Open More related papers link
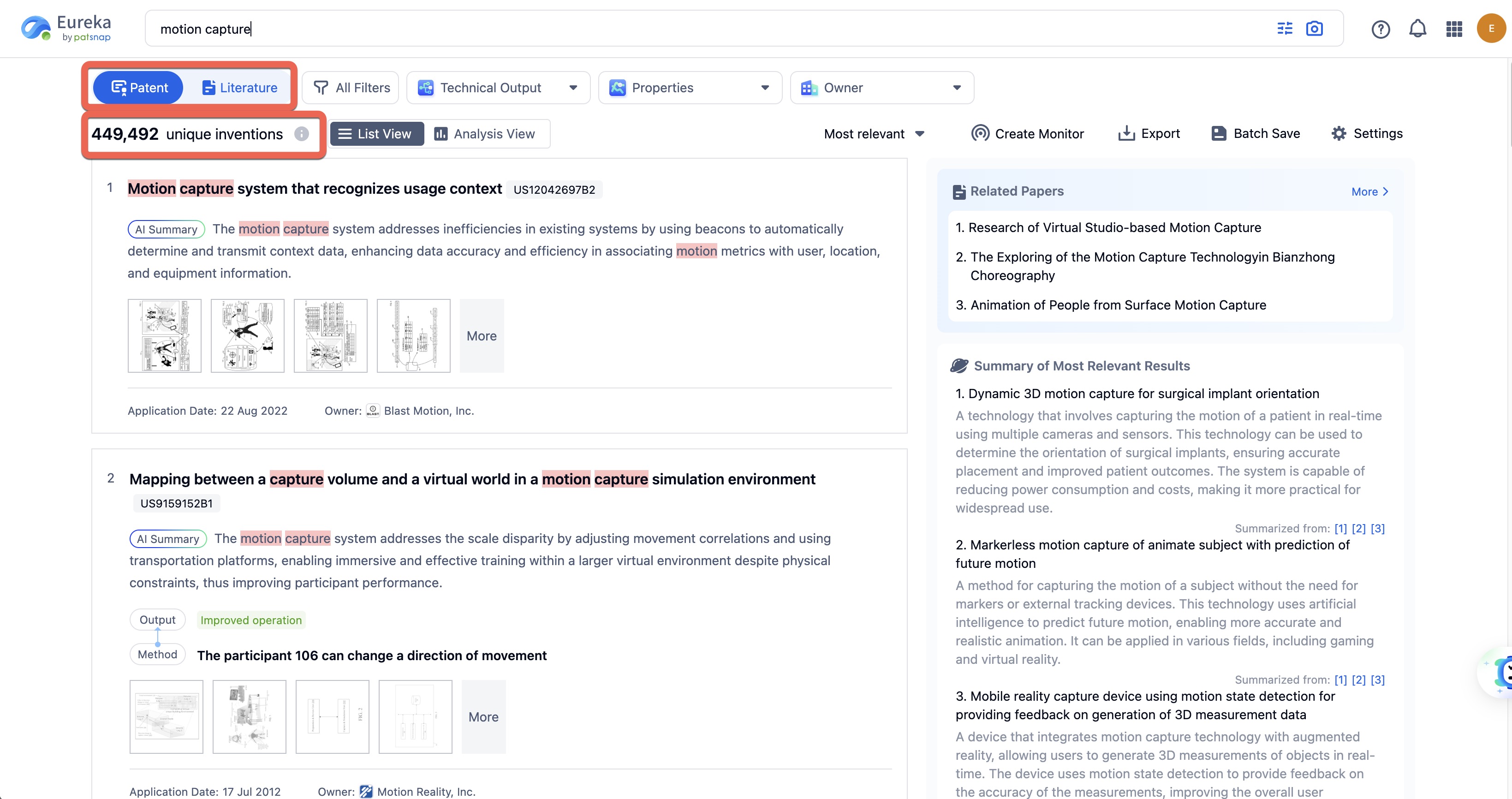The image size is (1512, 799). pyautogui.click(x=1369, y=191)
